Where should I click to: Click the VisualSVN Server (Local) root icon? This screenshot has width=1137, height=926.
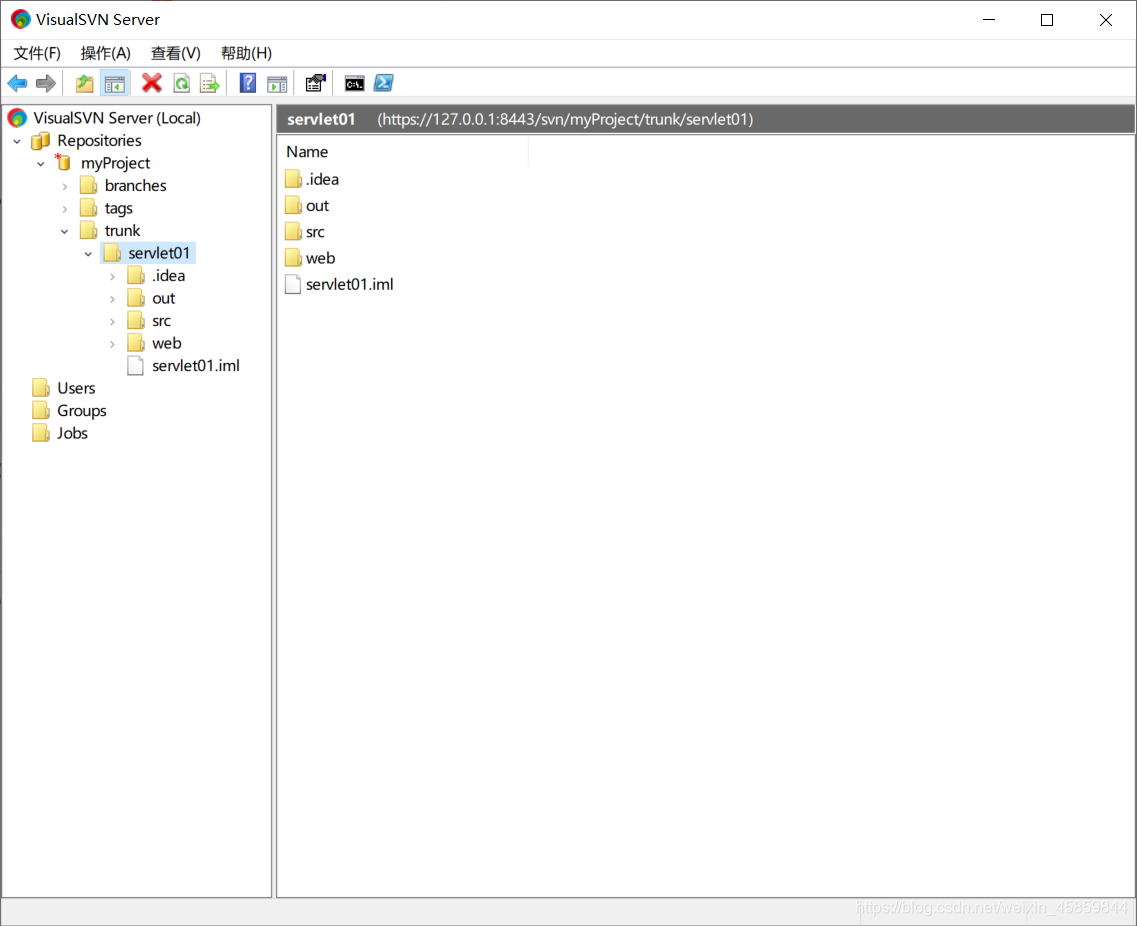click(17, 117)
